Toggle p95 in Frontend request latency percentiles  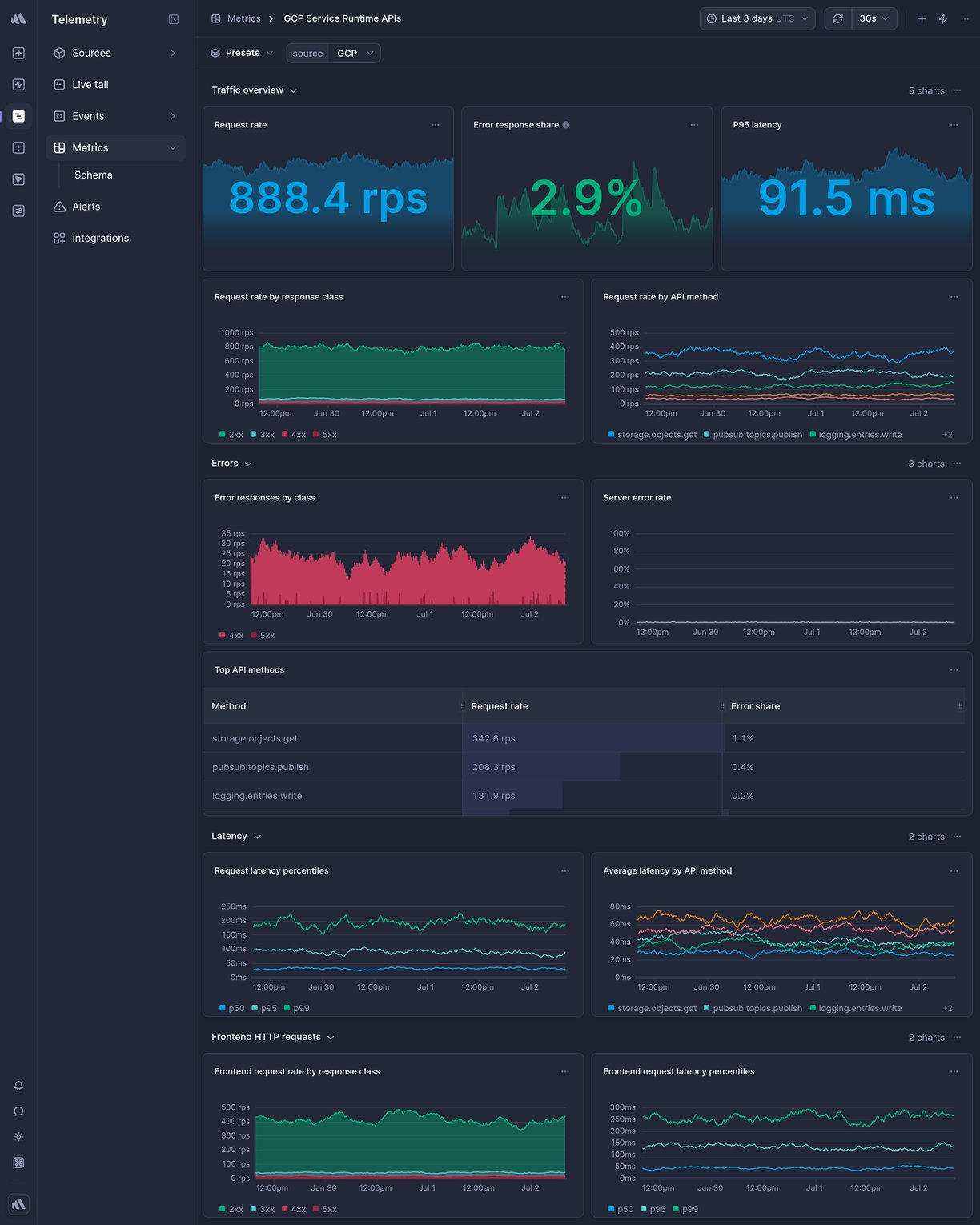(653, 1210)
